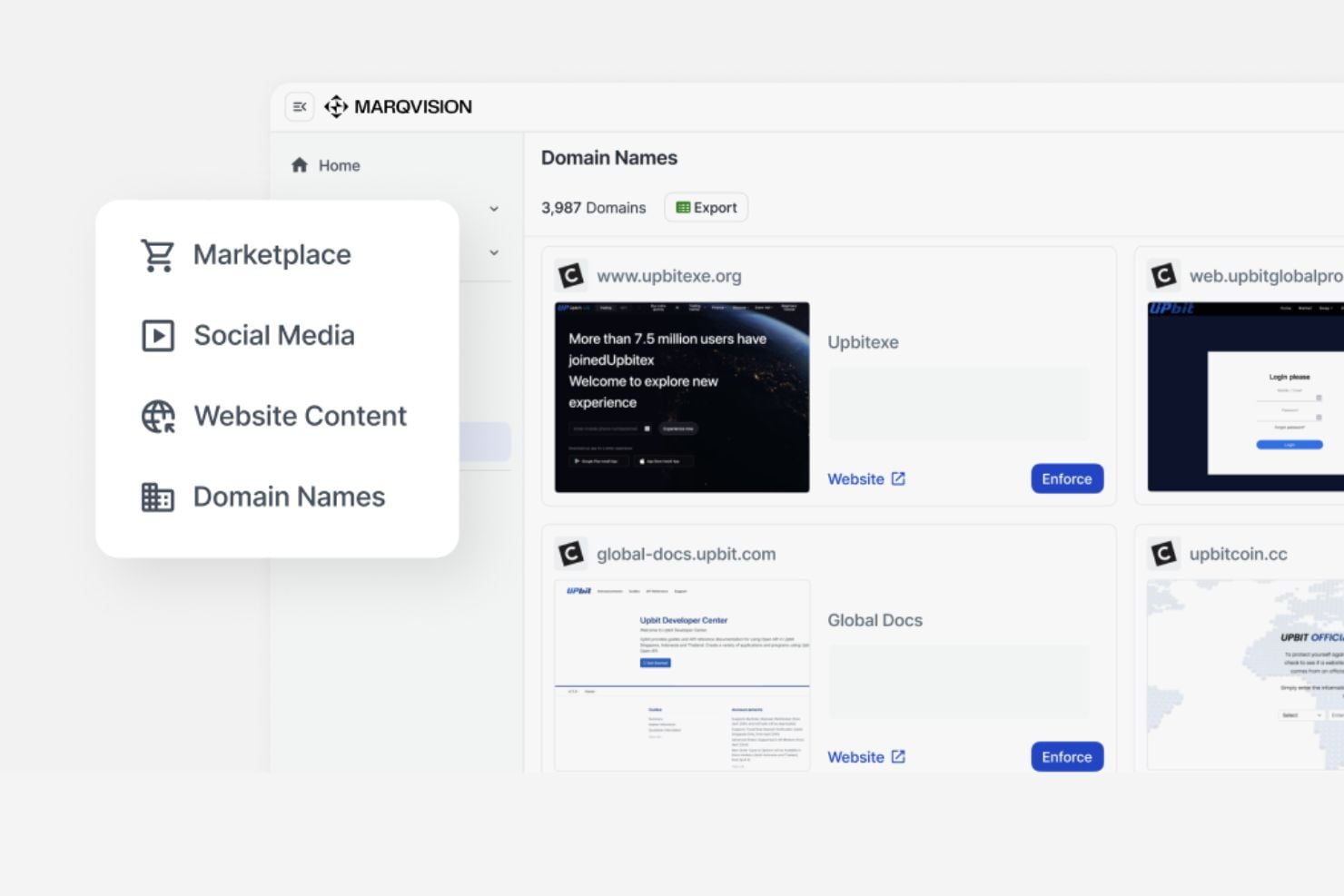Open the Website link for global-docs.upbit.com

(856, 756)
